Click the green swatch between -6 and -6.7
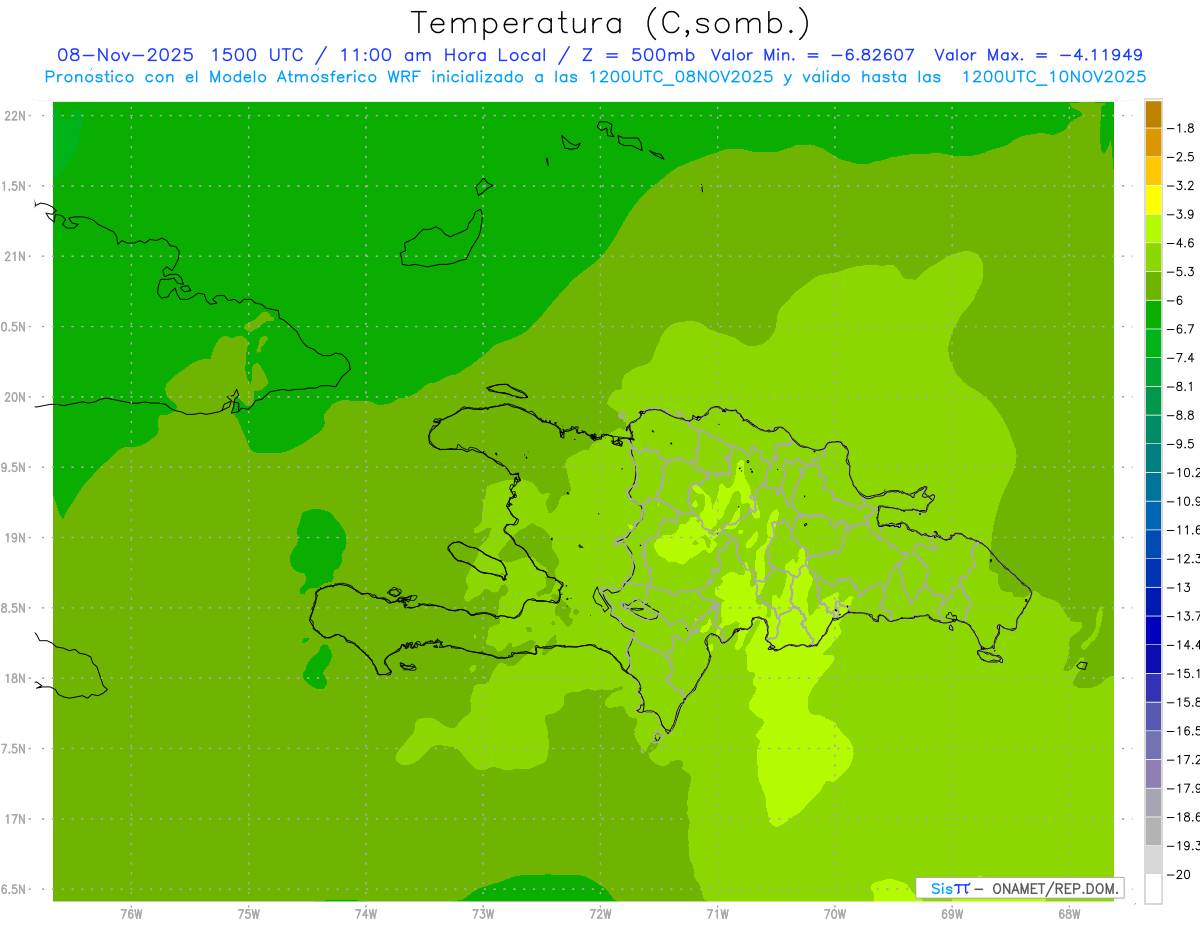This screenshot has width=1200, height=927. [1153, 314]
